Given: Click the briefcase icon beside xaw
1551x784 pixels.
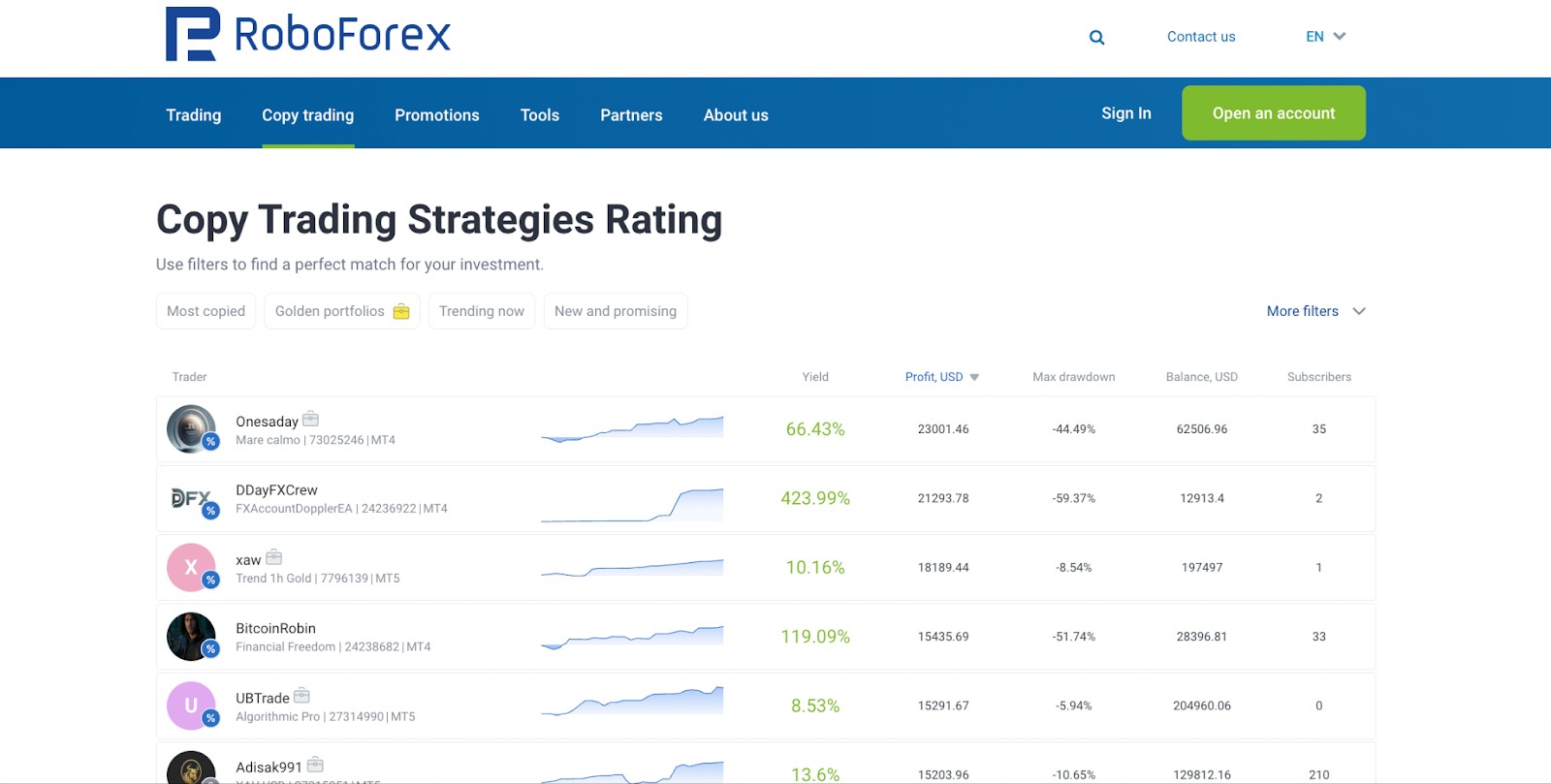Looking at the screenshot, I should [273, 557].
